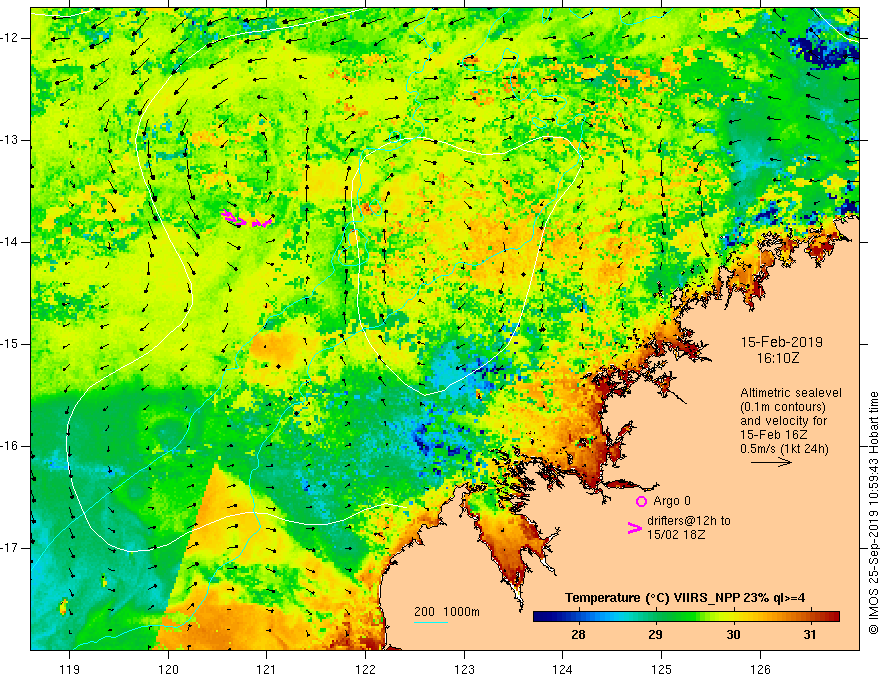Click the longitude axis label '124'
Image resolution: width=880 pixels, height=680 pixels.
(562, 669)
